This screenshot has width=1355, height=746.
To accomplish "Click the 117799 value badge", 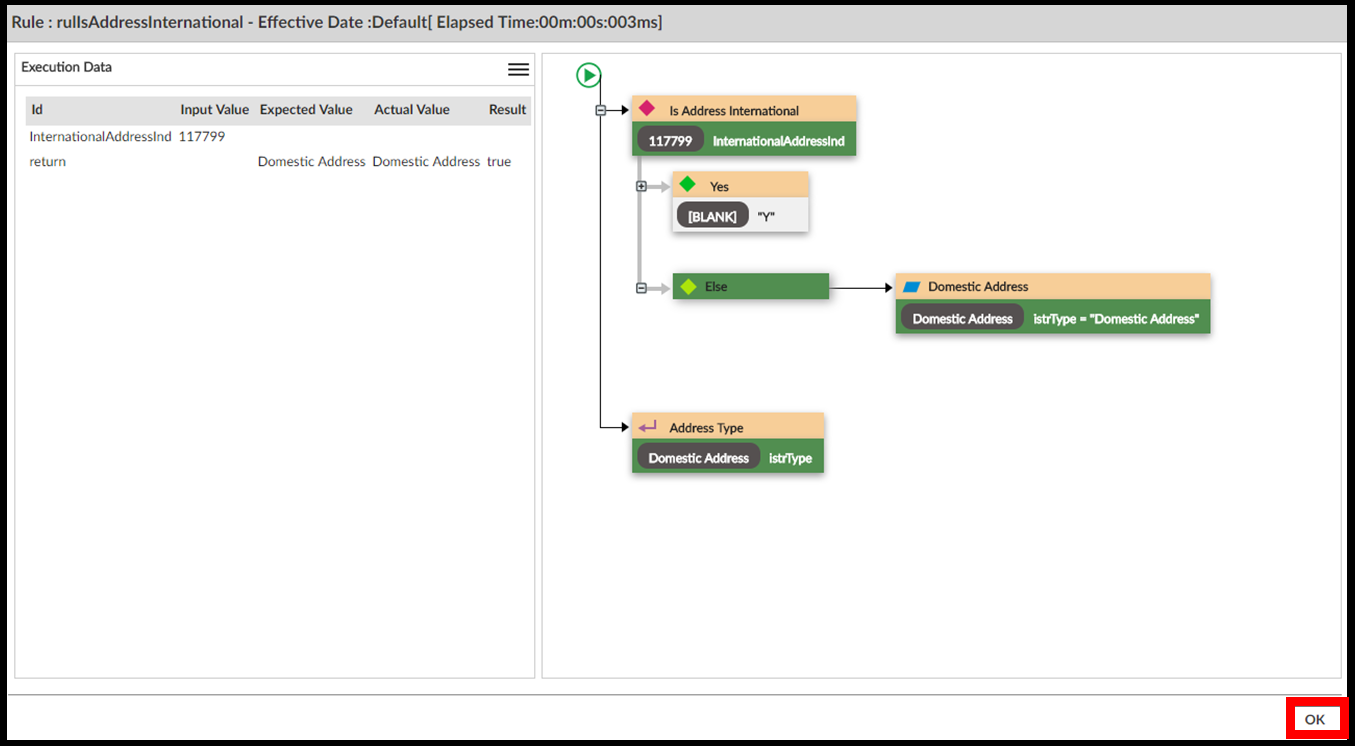I will coord(670,141).
